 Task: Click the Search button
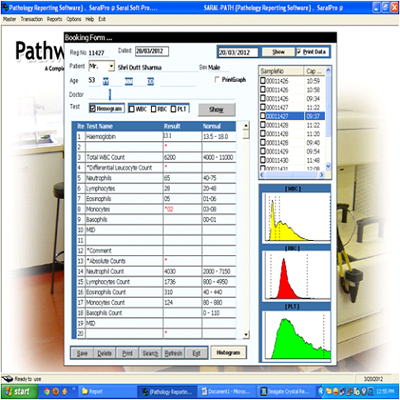click(x=150, y=353)
